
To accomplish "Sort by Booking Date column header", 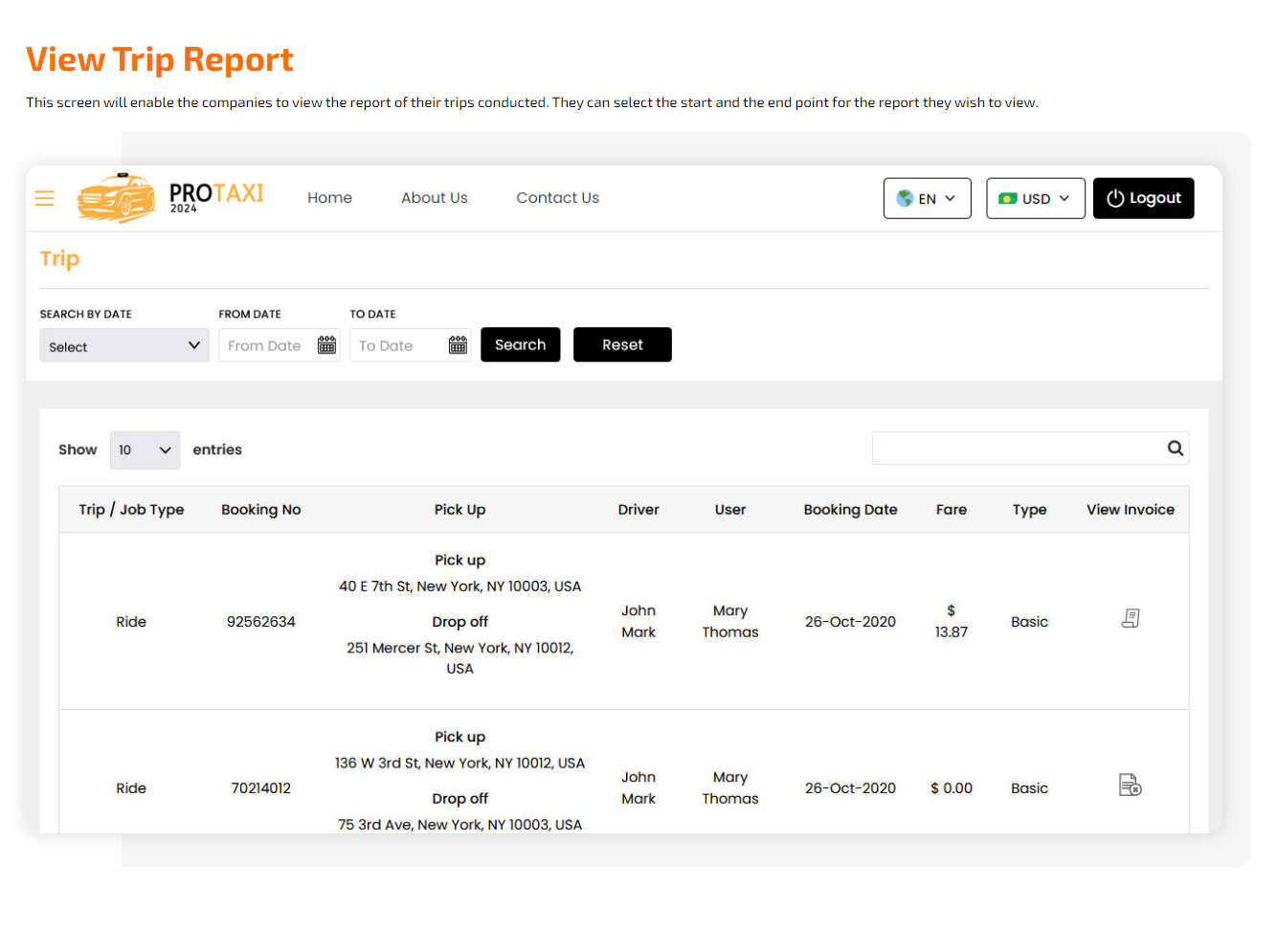I will (850, 510).
